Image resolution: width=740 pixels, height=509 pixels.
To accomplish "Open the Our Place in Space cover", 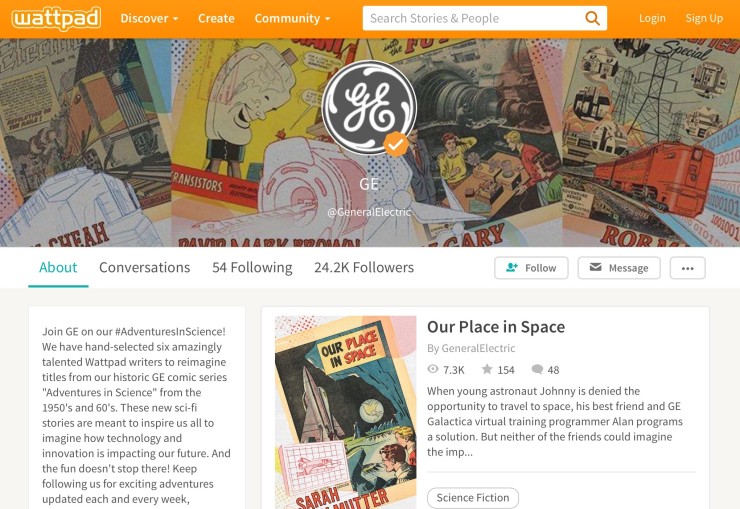I will [345, 412].
